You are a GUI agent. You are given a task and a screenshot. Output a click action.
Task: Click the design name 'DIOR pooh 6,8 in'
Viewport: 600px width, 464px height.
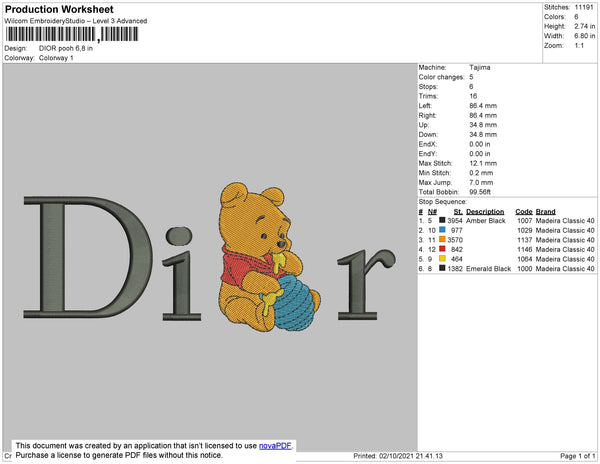(x=66, y=48)
